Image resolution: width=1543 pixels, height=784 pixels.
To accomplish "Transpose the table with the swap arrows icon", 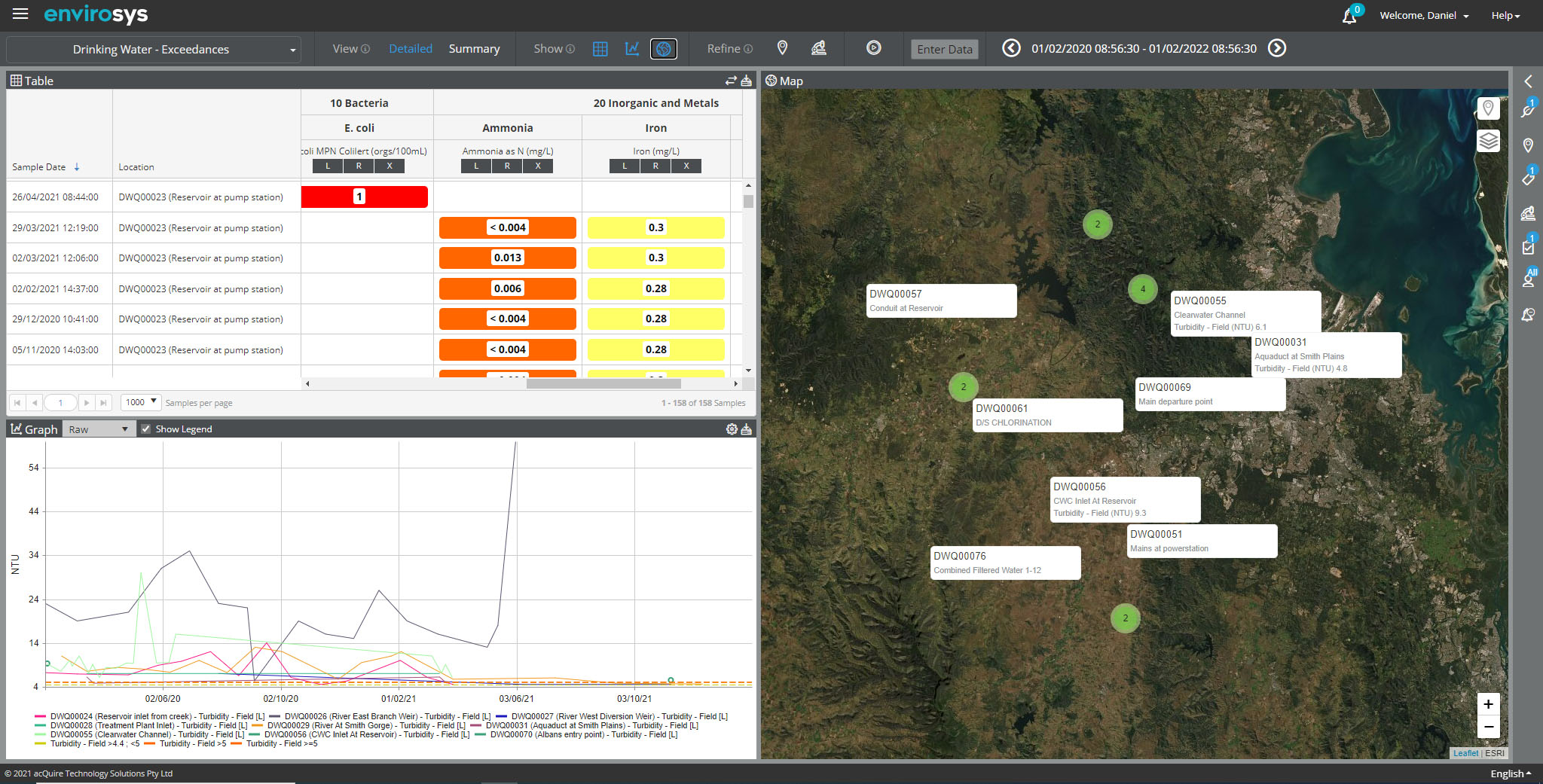I will tap(729, 80).
